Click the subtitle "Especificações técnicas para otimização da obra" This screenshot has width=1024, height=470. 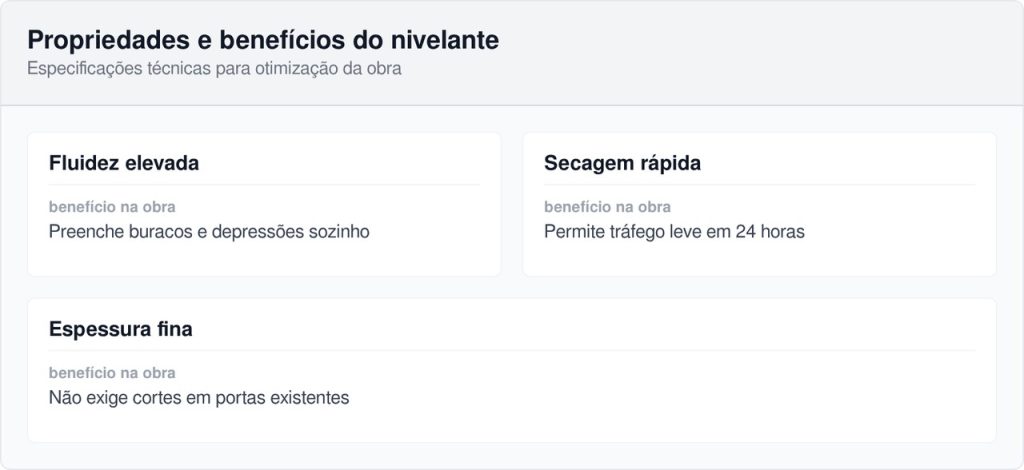(x=214, y=70)
